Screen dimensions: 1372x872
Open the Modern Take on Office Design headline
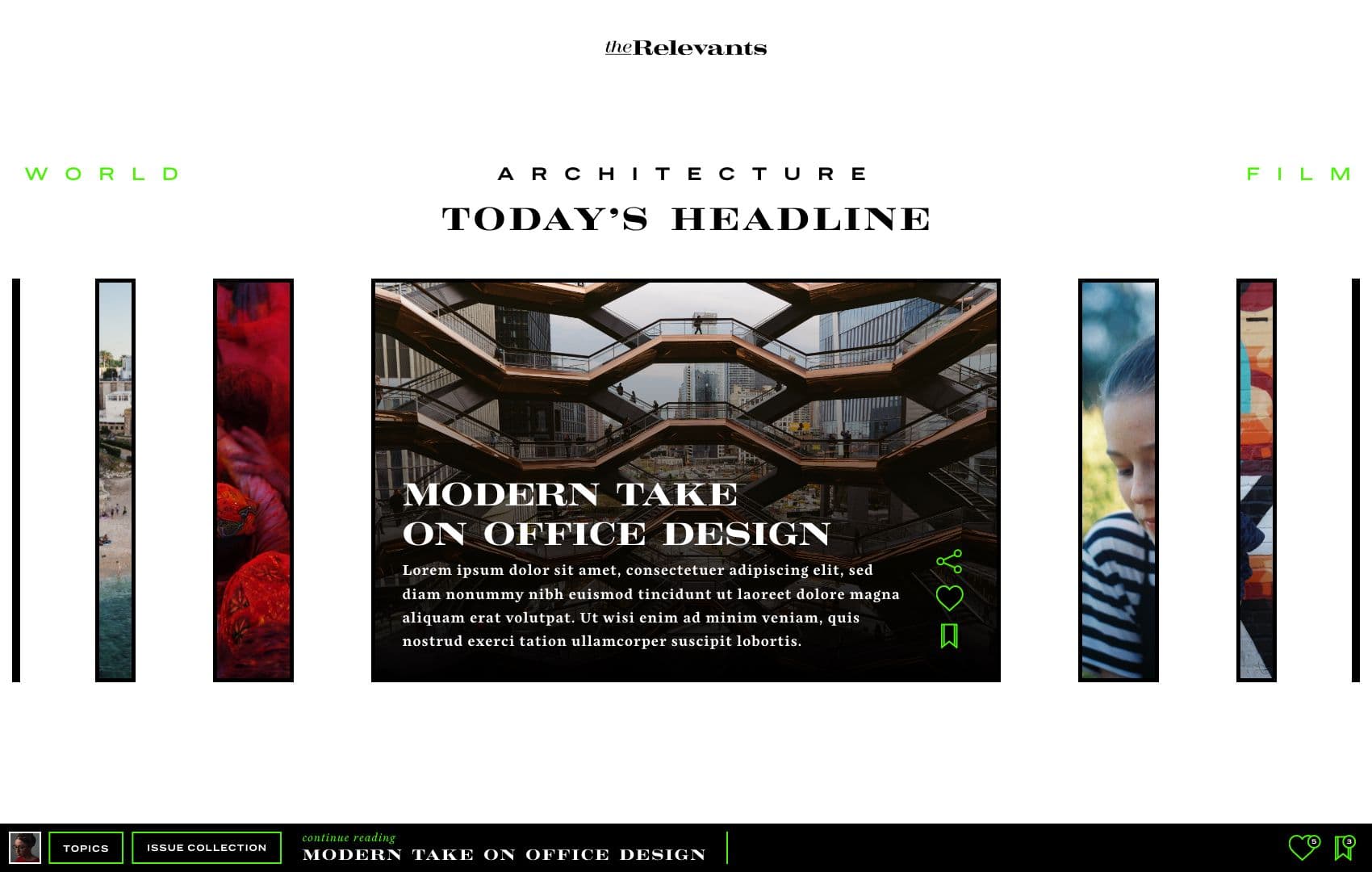[617, 510]
